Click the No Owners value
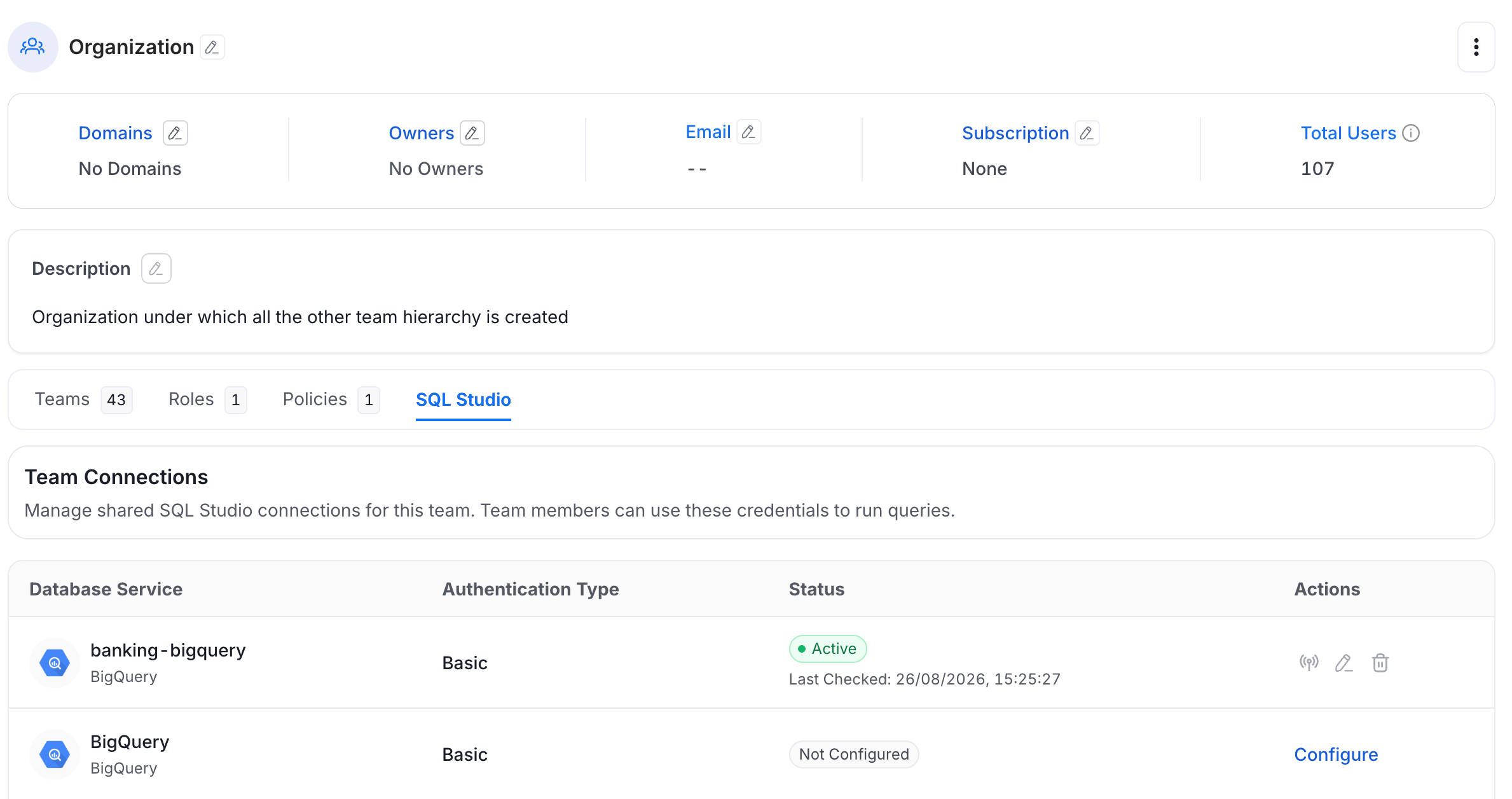 click(x=436, y=169)
